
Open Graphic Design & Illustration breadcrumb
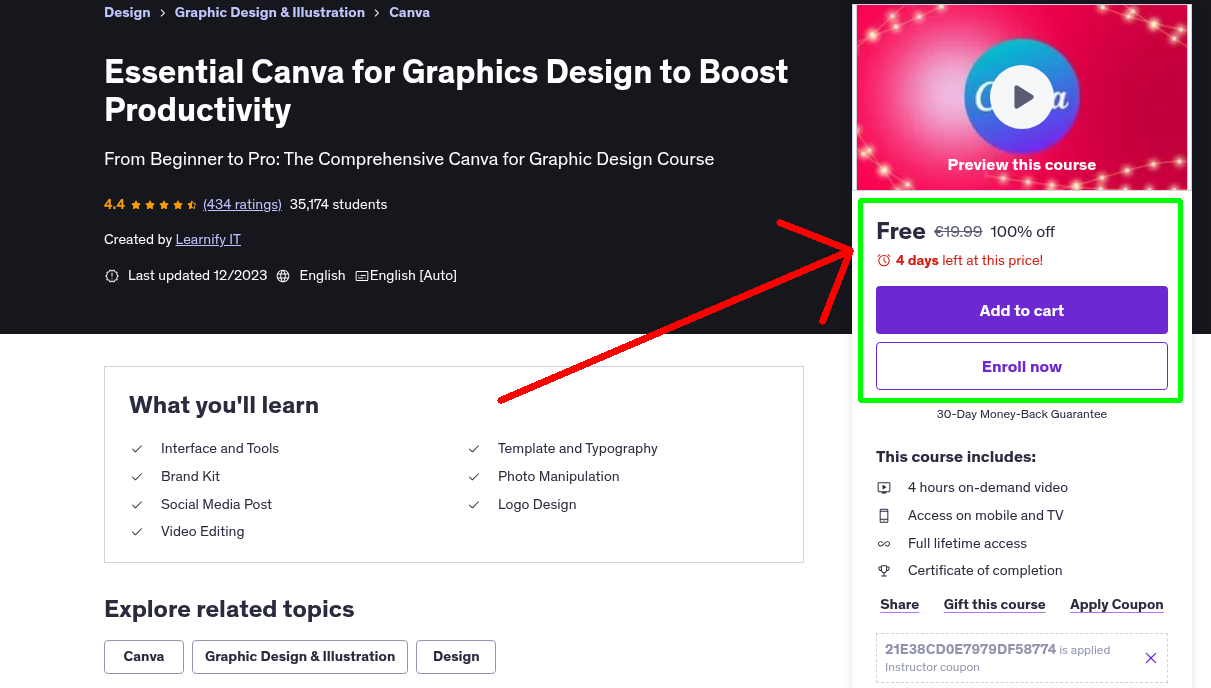tap(270, 13)
